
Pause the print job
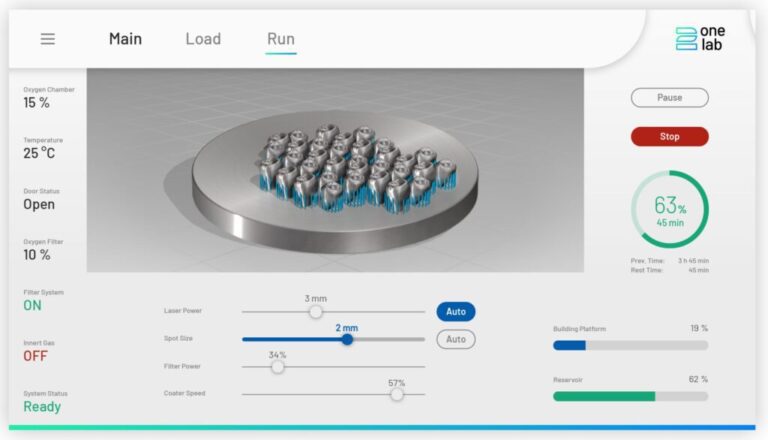[669, 98]
